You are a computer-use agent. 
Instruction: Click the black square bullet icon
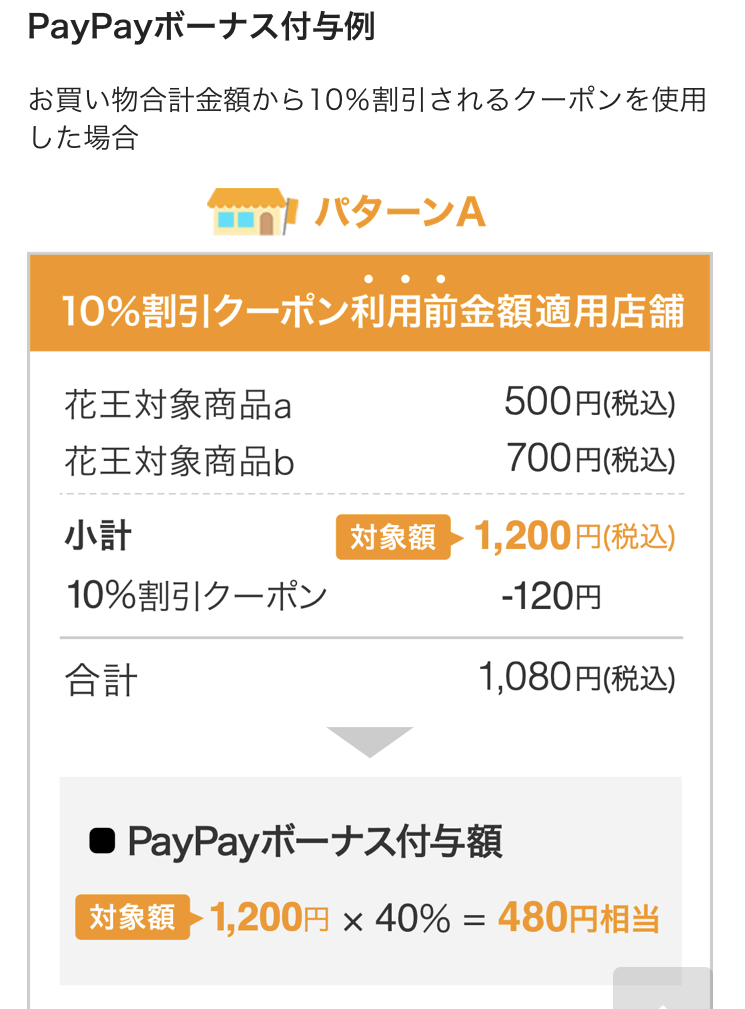102,842
